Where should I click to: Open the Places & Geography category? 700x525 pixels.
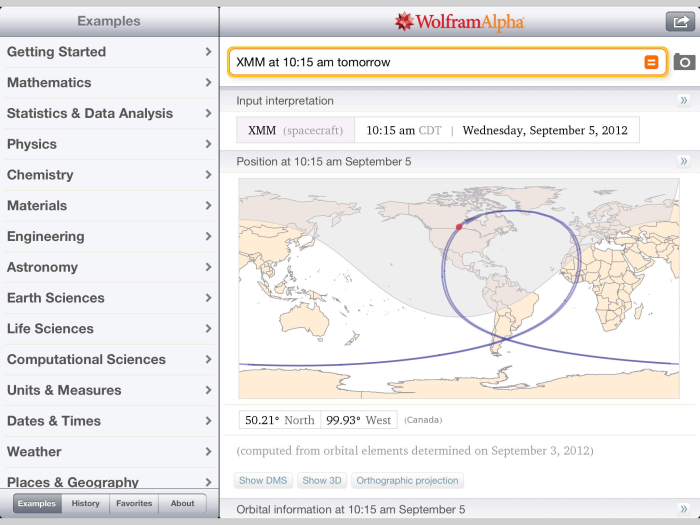109,479
